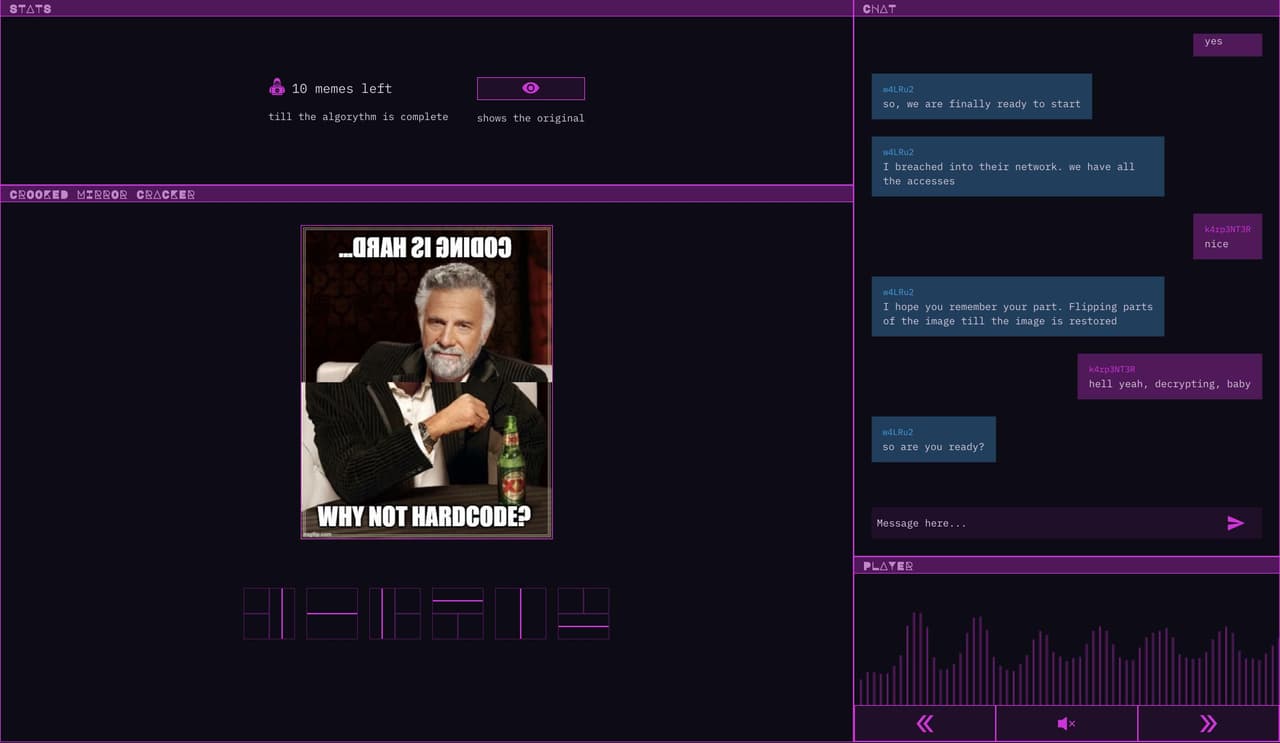Image resolution: width=1280 pixels, height=743 pixels.
Task: Click the lock icon beside memes left
Action: click(277, 88)
